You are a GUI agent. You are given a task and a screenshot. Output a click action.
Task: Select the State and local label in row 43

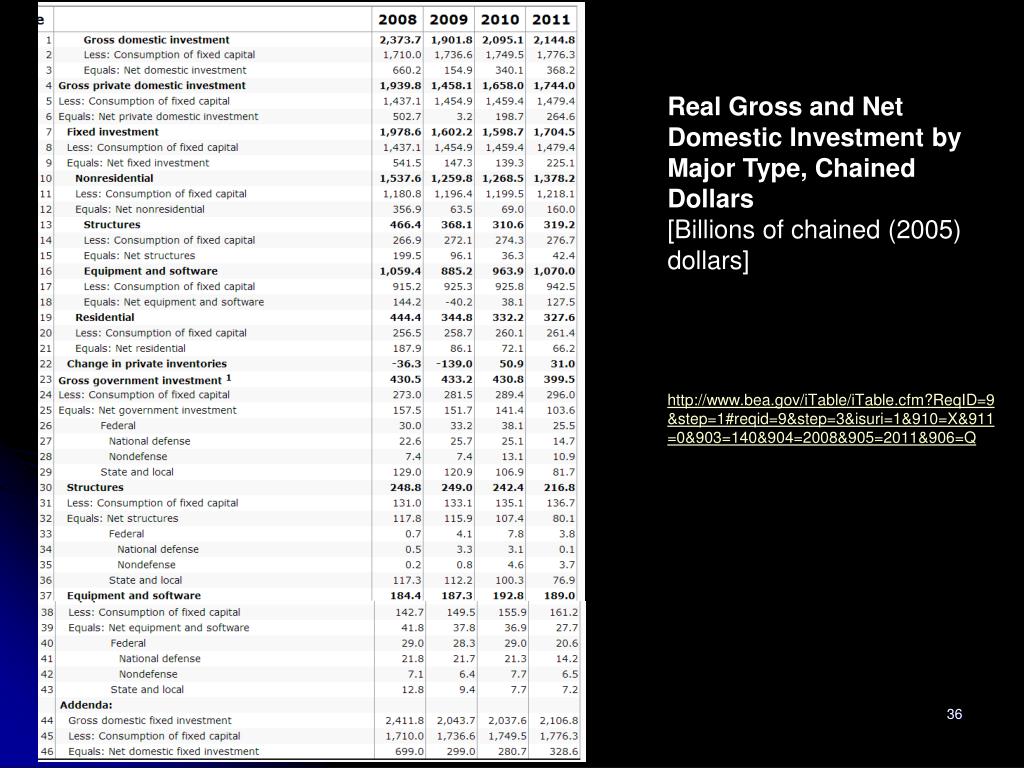[147, 690]
